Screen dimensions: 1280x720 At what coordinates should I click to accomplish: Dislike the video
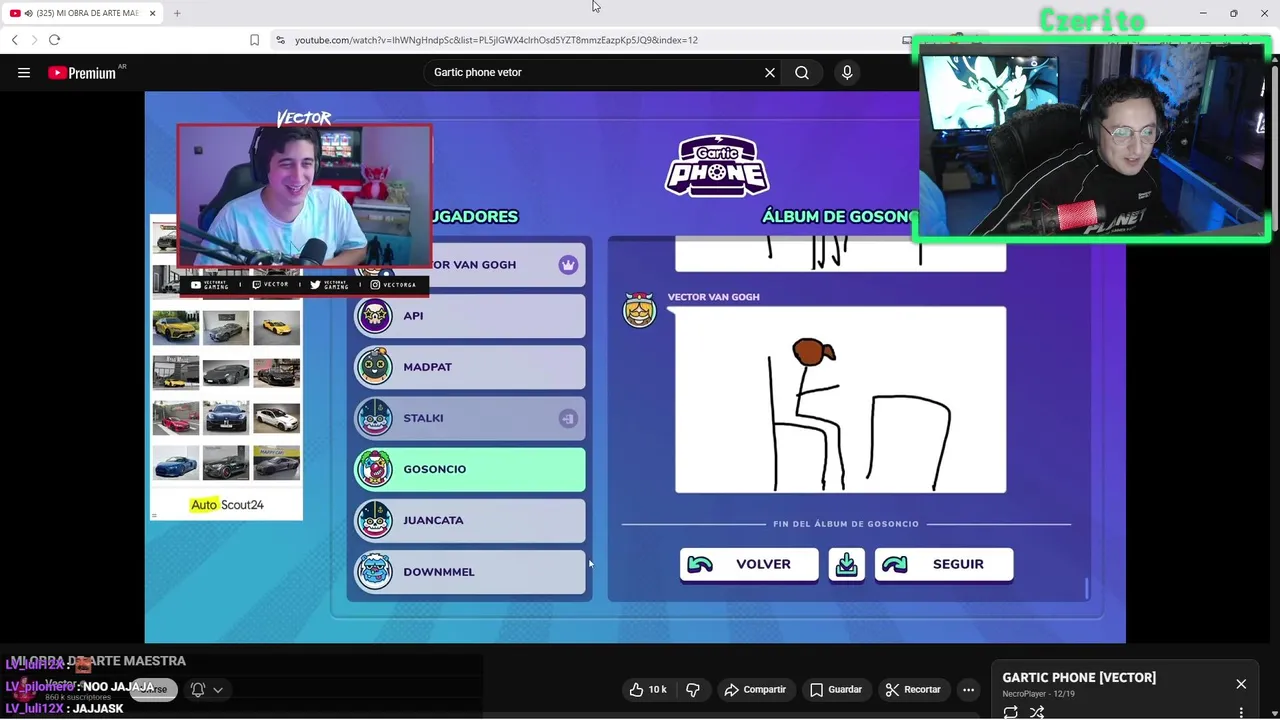point(692,689)
